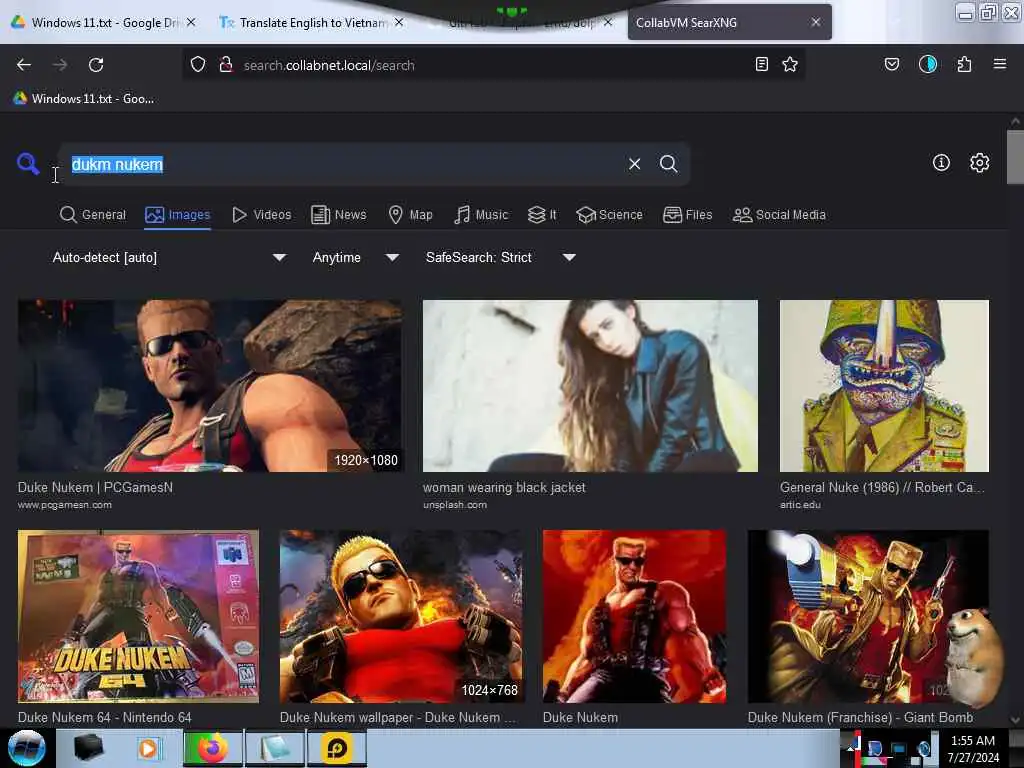Click the unsplash.com source link

pos(455,505)
